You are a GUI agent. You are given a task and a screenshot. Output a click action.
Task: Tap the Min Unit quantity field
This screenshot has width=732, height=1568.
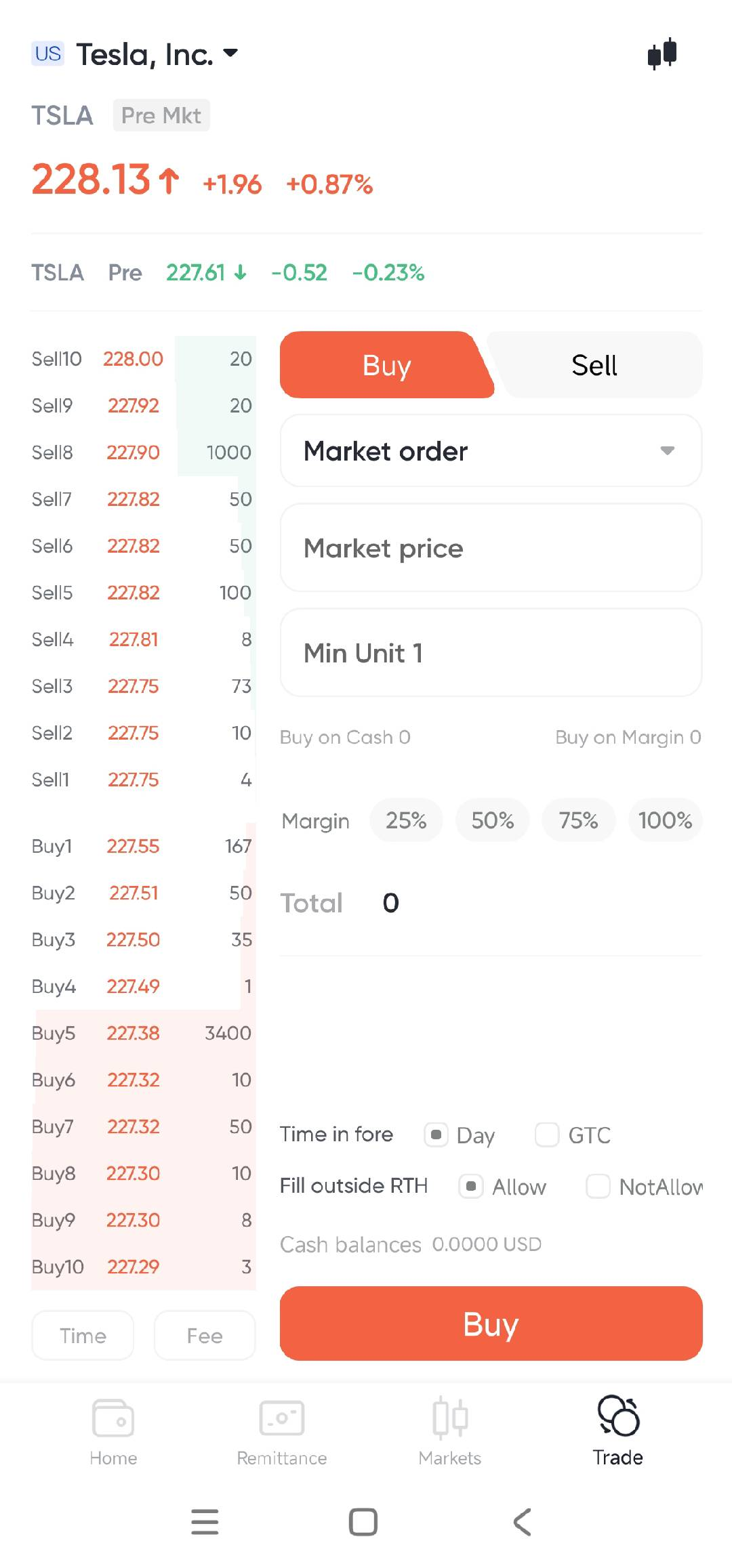coord(491,653)
